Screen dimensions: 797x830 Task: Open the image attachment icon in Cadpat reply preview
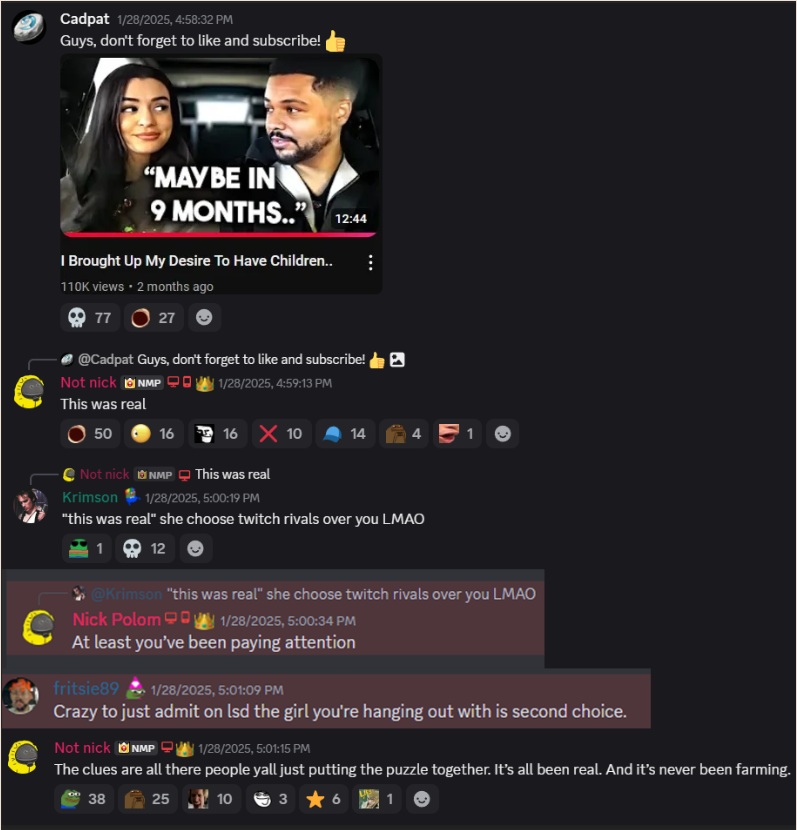(397, 360)
